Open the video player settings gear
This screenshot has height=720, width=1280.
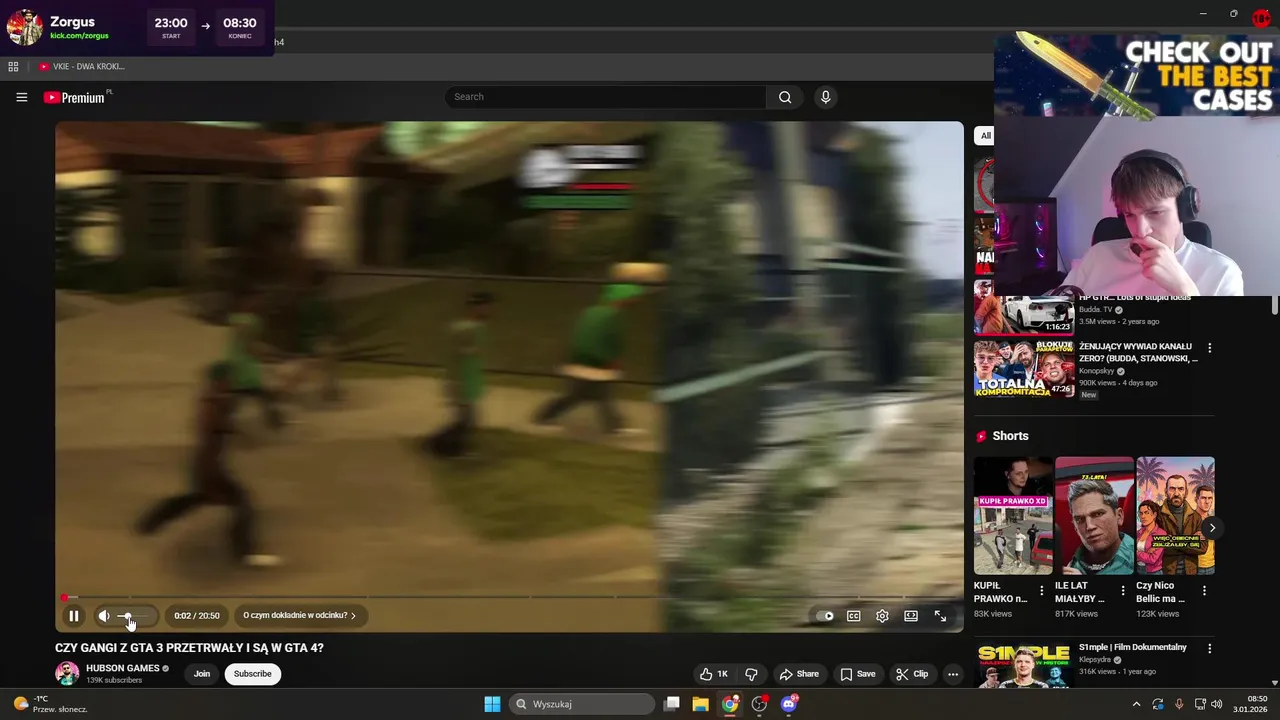(x=882, y=616)
